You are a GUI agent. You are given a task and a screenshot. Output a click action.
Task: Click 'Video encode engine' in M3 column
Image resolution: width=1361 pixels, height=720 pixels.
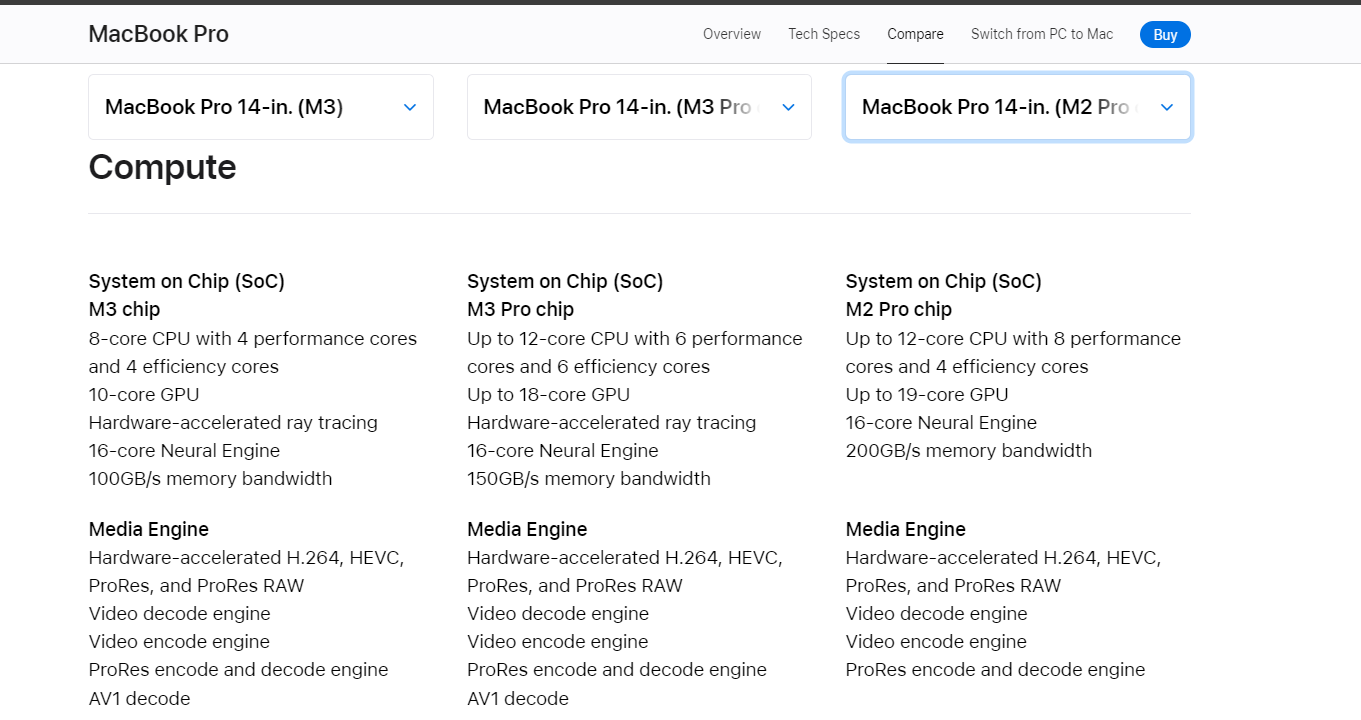180,641
